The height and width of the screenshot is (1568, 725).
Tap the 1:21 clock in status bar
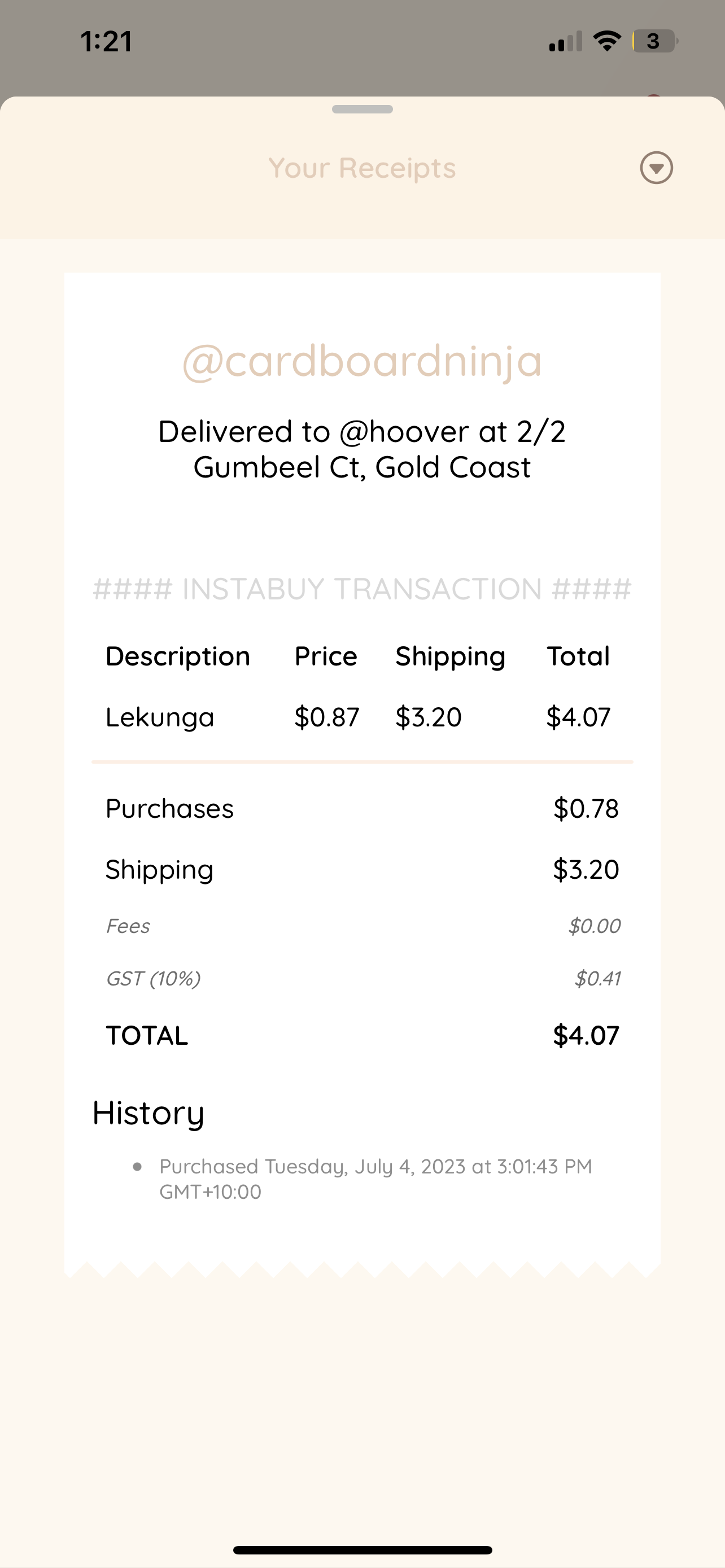(x=107, y=42)
